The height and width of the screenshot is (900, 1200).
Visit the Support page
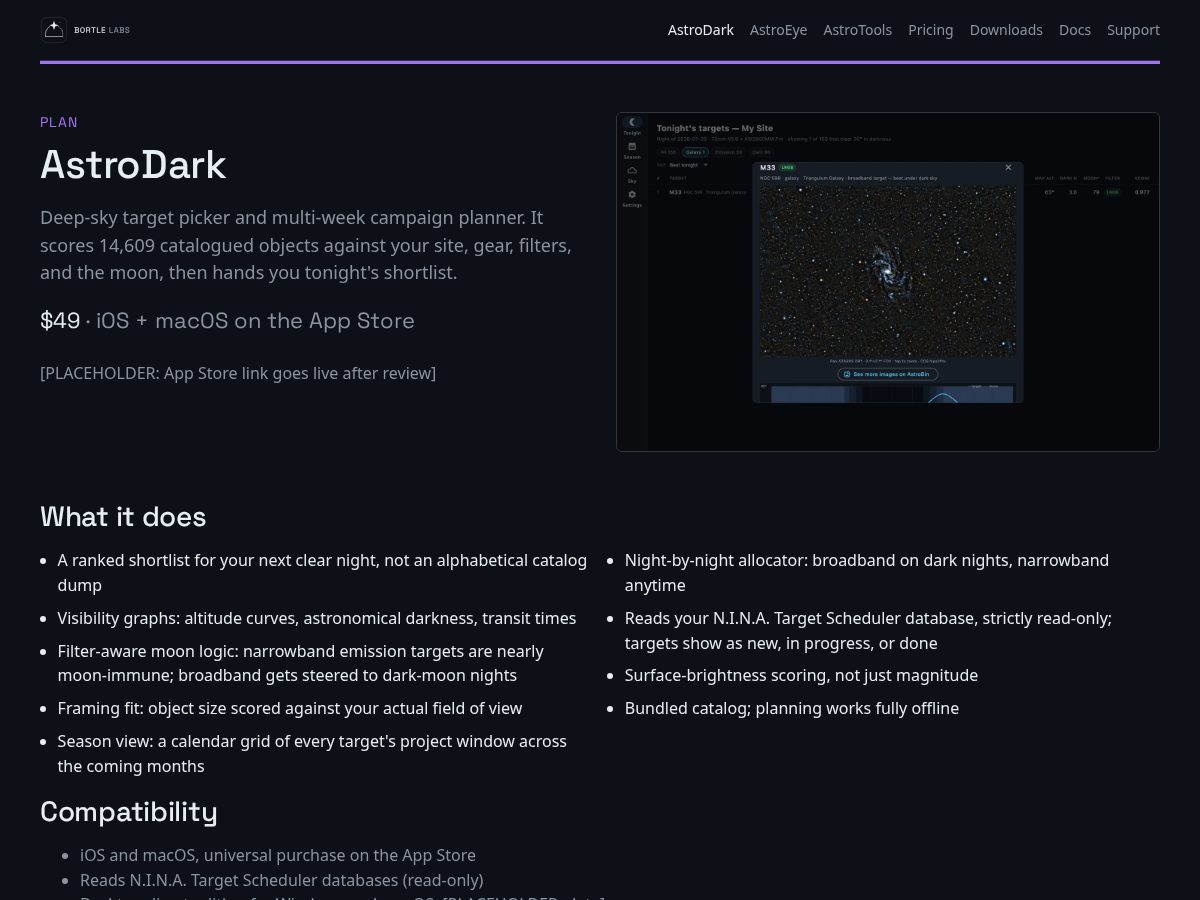click(x=1133, y=30)
